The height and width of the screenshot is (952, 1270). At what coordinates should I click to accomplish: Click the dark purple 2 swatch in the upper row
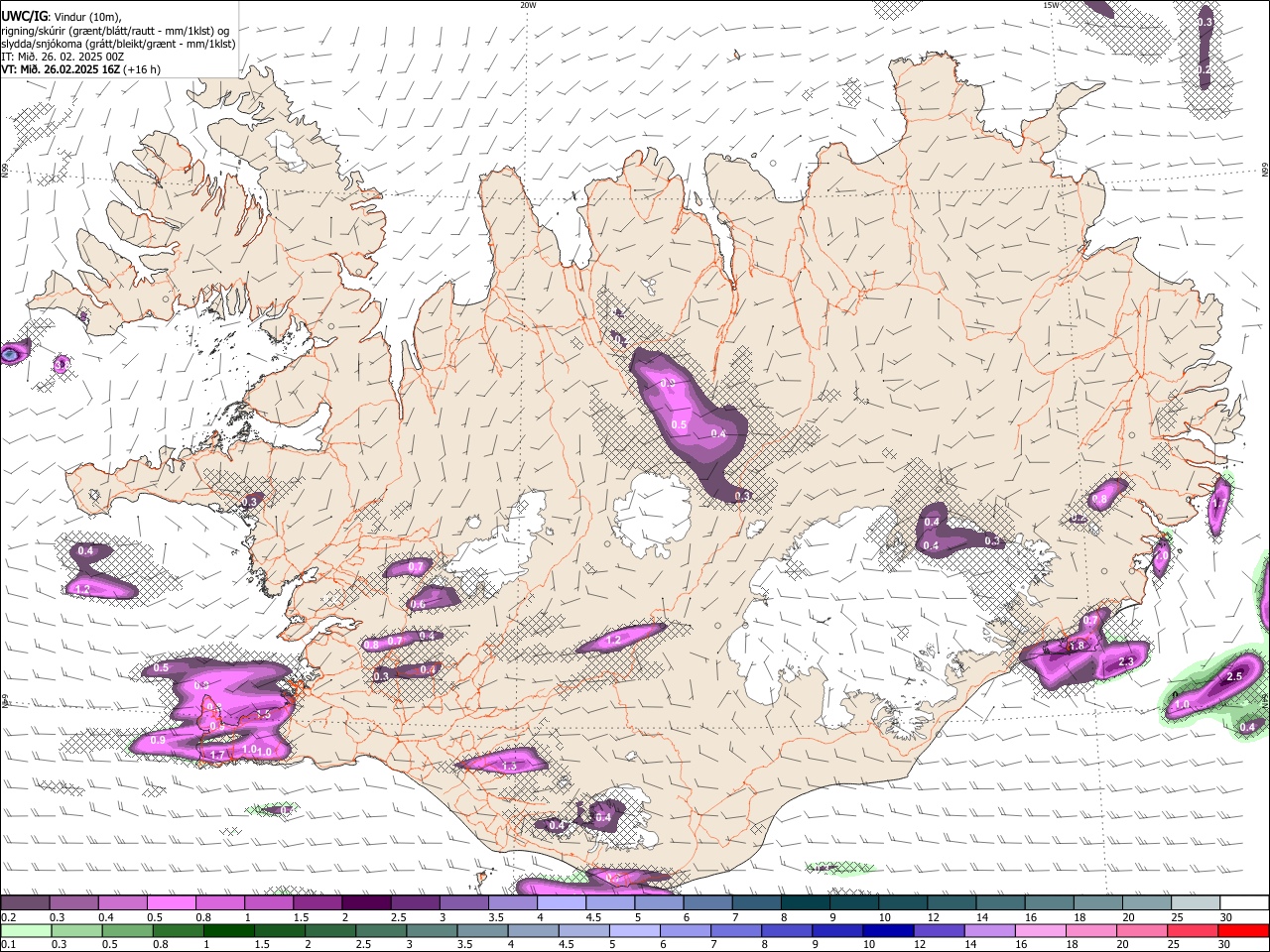[x=365, y=903]
